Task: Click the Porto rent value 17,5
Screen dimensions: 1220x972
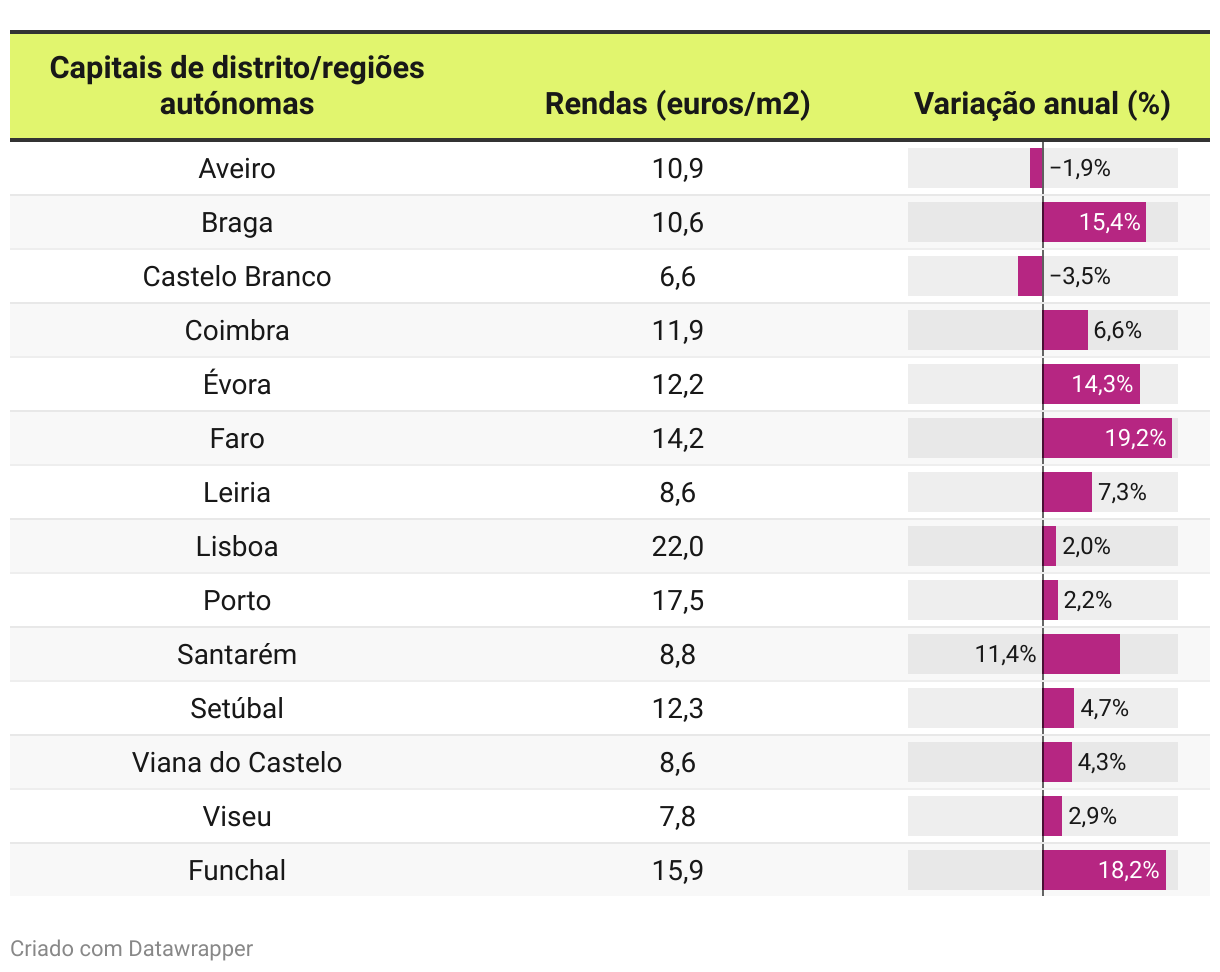Action: pyautogui.click(x=678, y=600)
